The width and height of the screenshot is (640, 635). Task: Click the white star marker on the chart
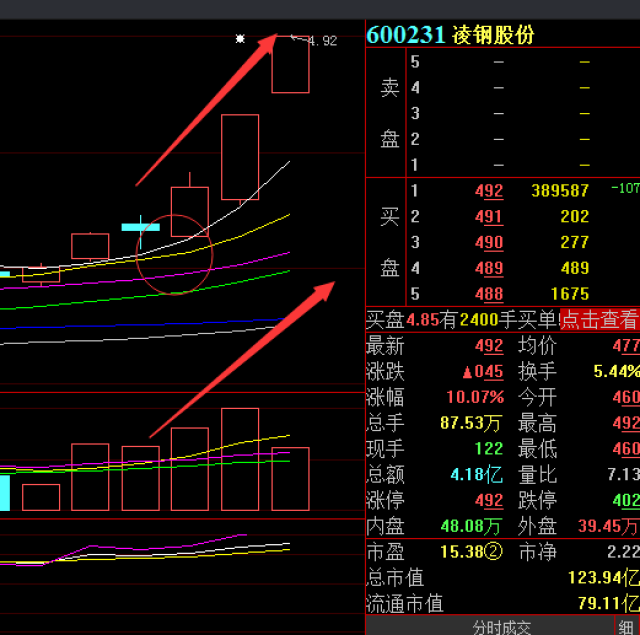coord(240,39)
